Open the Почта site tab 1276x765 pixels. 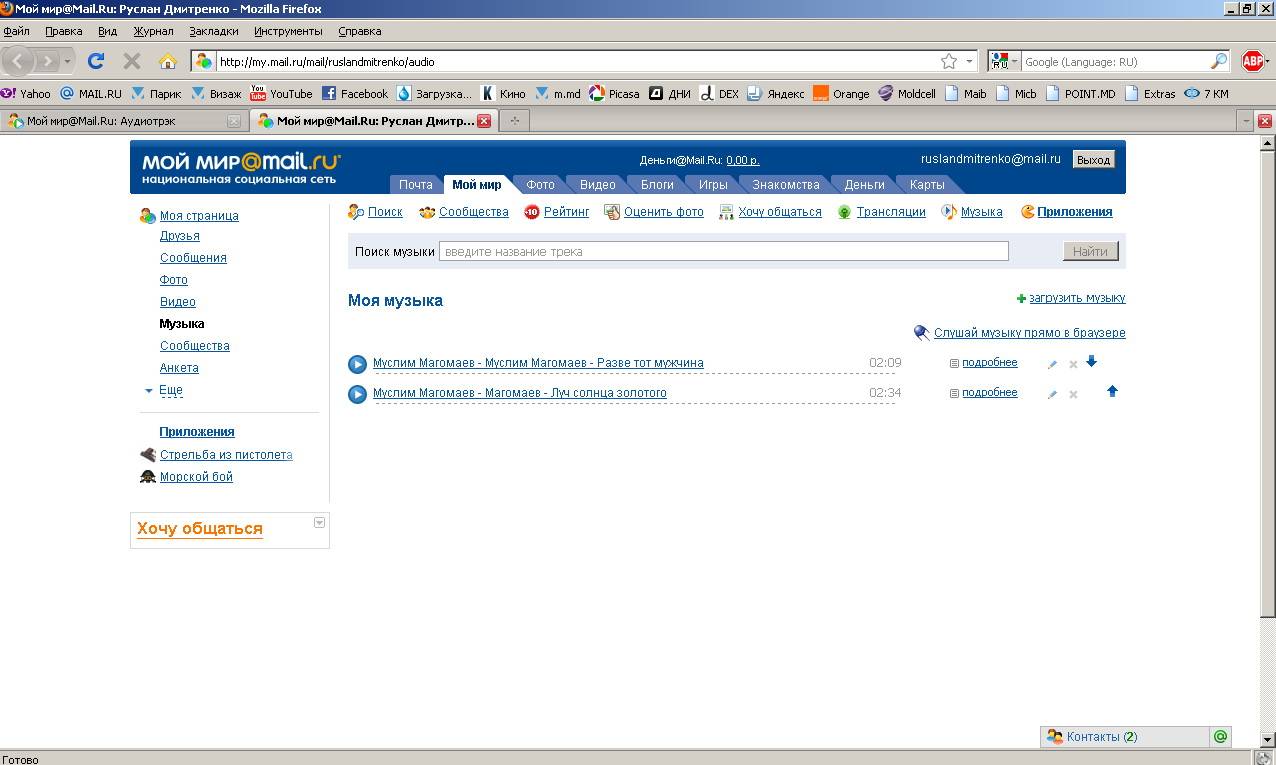pos(416,185)
